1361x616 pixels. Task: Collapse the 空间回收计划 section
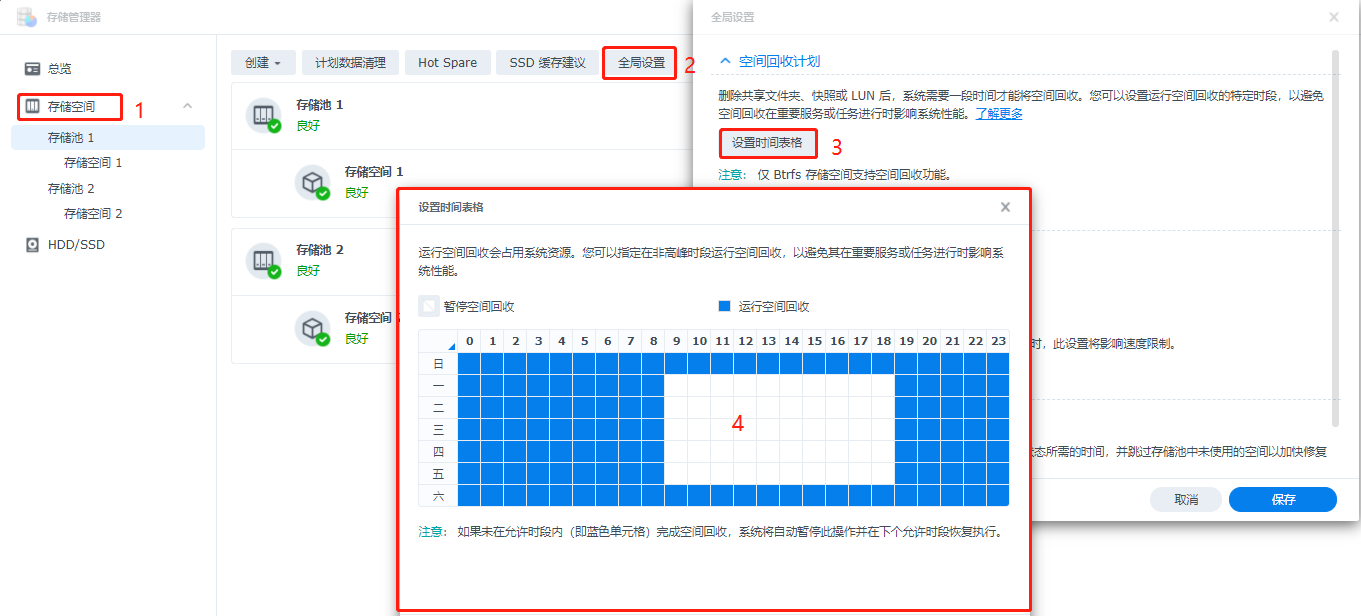tap(724, 61)
